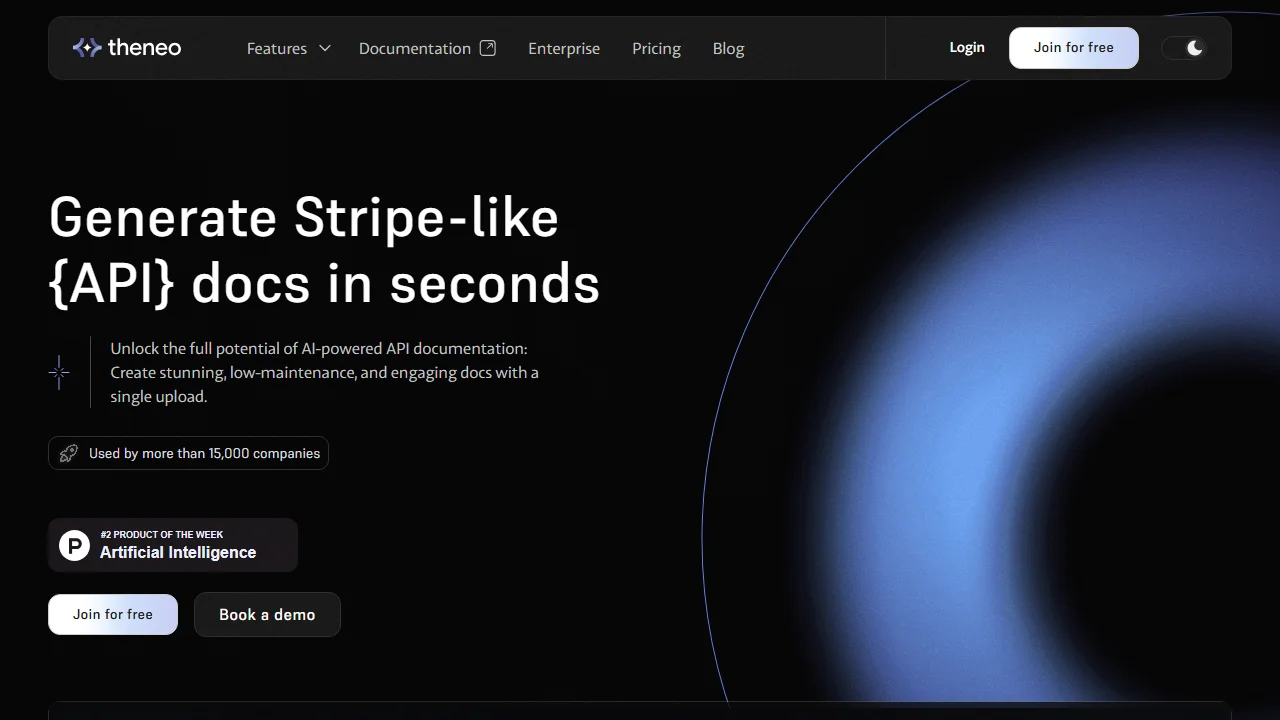Open the Pricing nav item

[656, 48]
